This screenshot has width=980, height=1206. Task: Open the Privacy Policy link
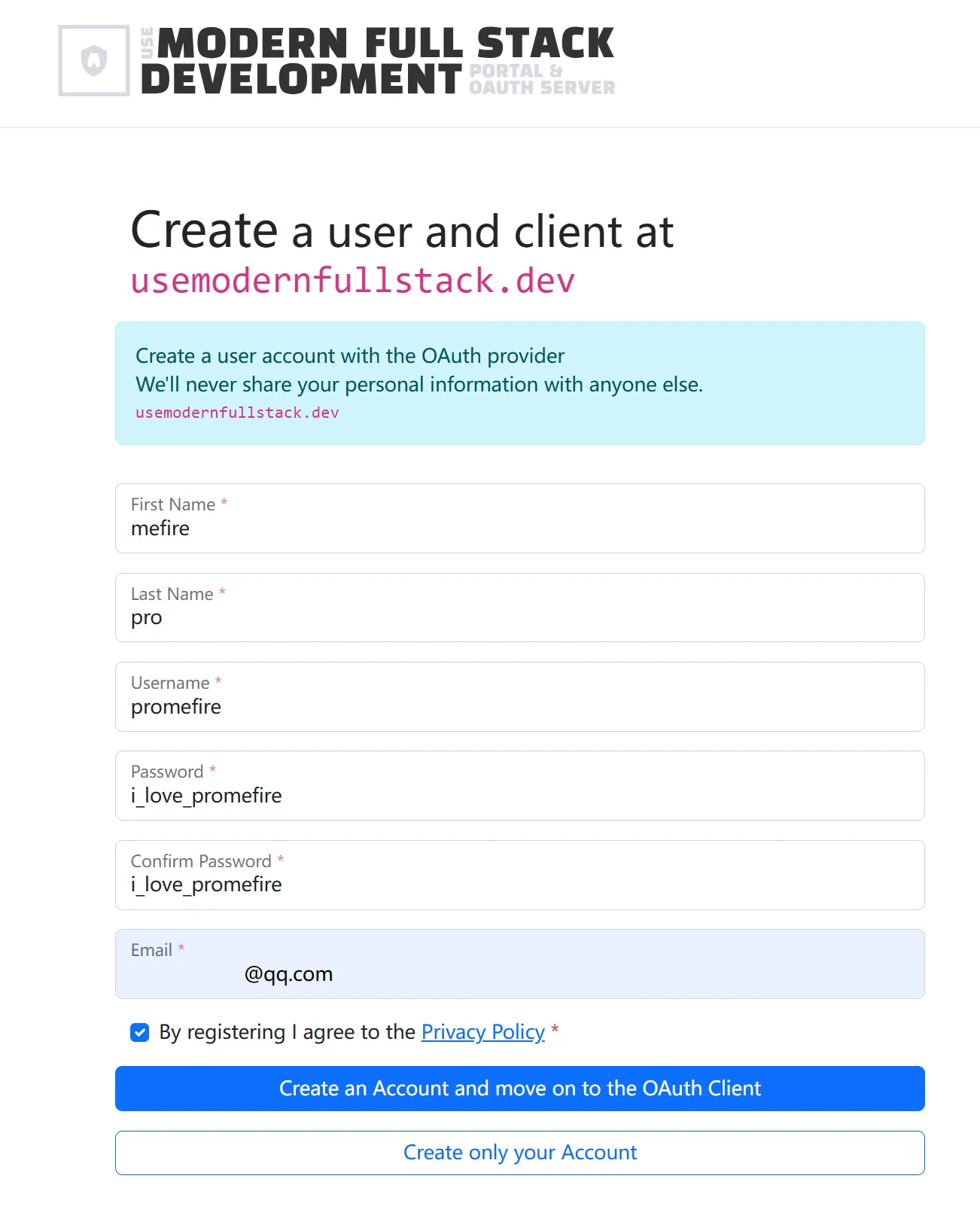click(x=482, y=1032)
